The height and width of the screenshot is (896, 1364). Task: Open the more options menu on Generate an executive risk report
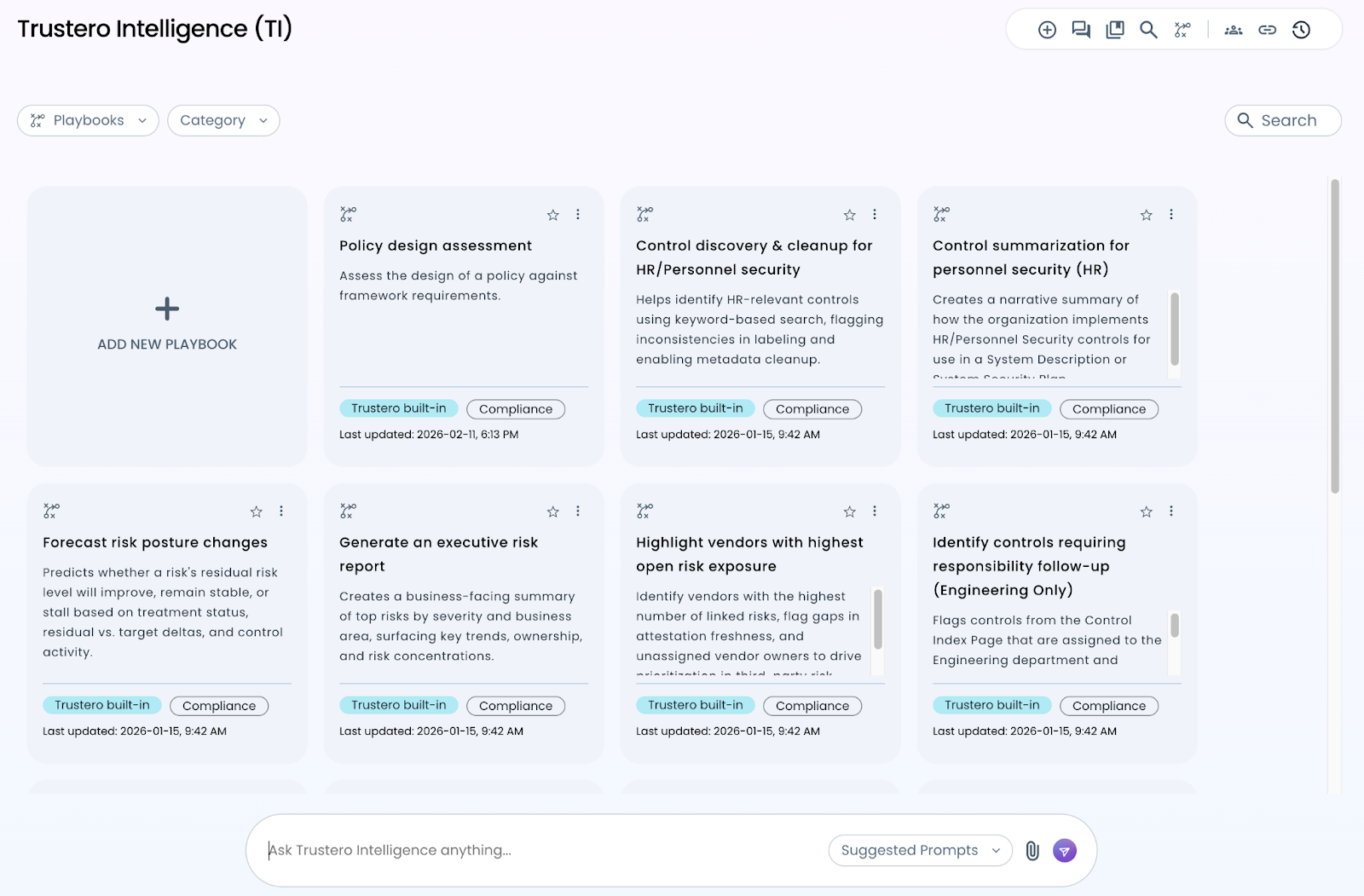pos(578,512)
